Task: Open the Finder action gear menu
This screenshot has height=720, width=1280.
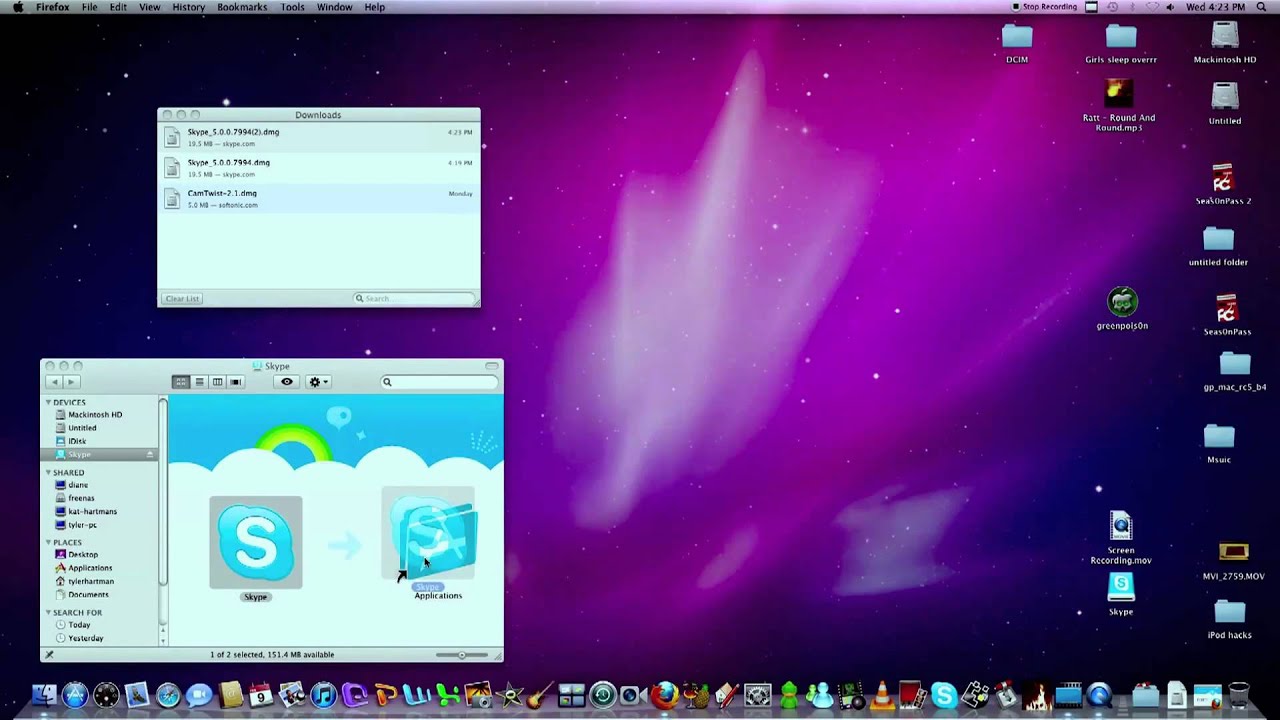Action: point(318,382)
